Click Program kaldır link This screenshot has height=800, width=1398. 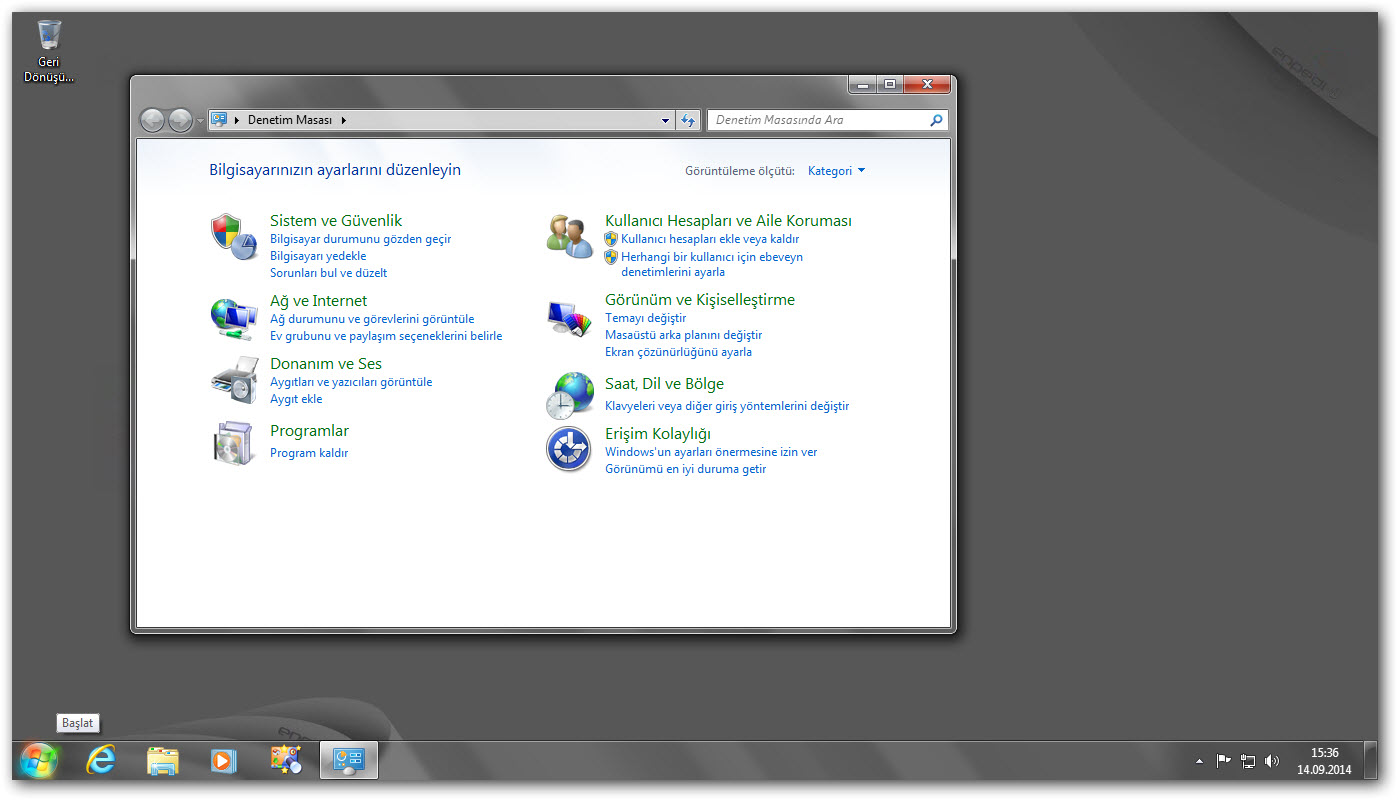[x=309, y=453]
